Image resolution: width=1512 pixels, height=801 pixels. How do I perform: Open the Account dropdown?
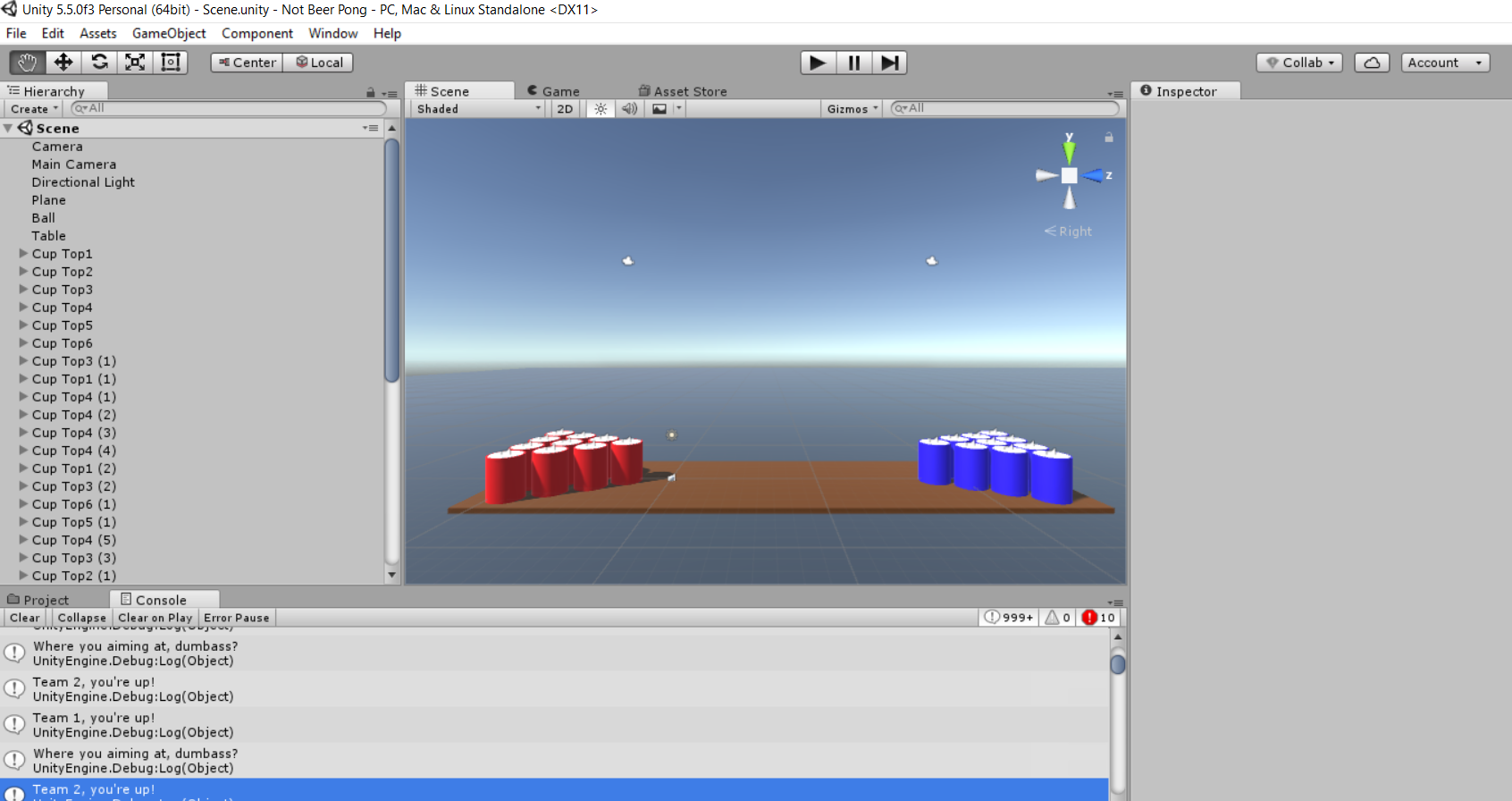pyautogui.click(x=1445, y=63)
